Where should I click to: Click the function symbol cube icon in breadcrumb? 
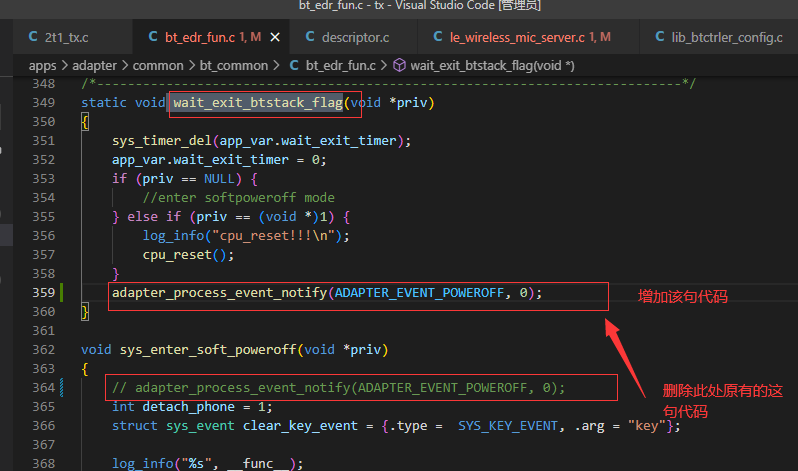tap(400, 65)
